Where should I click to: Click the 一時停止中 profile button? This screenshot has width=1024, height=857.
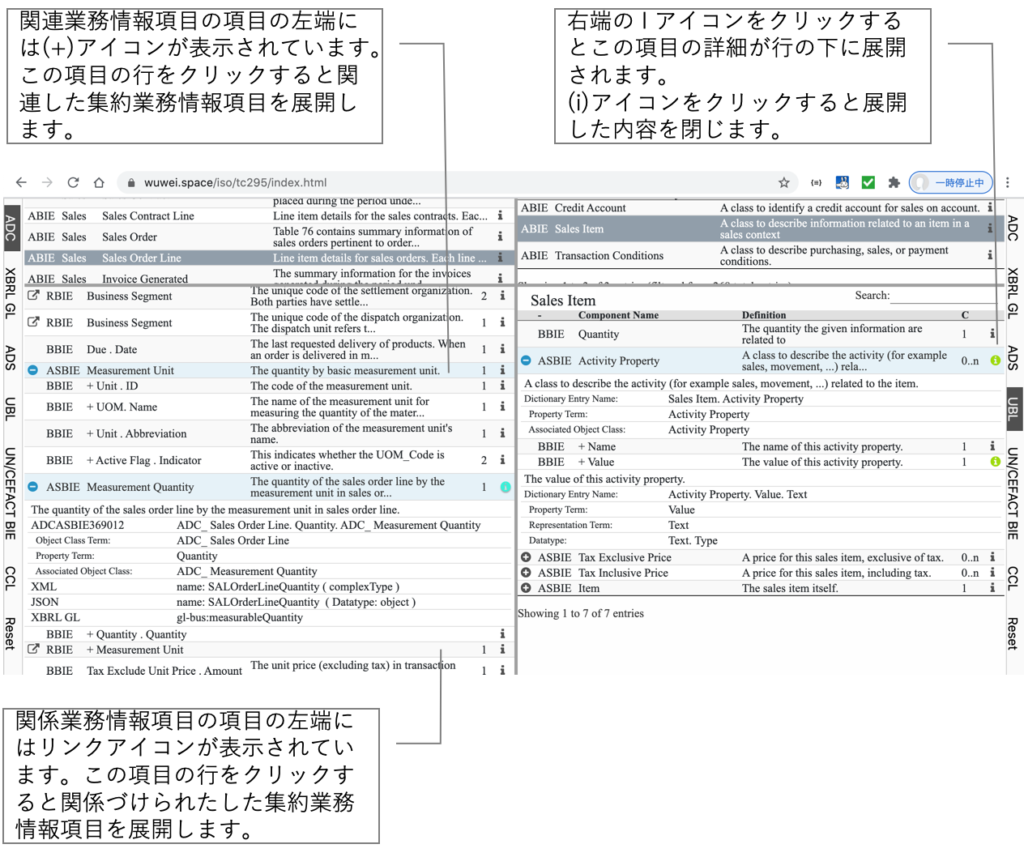tap(951, 182)
